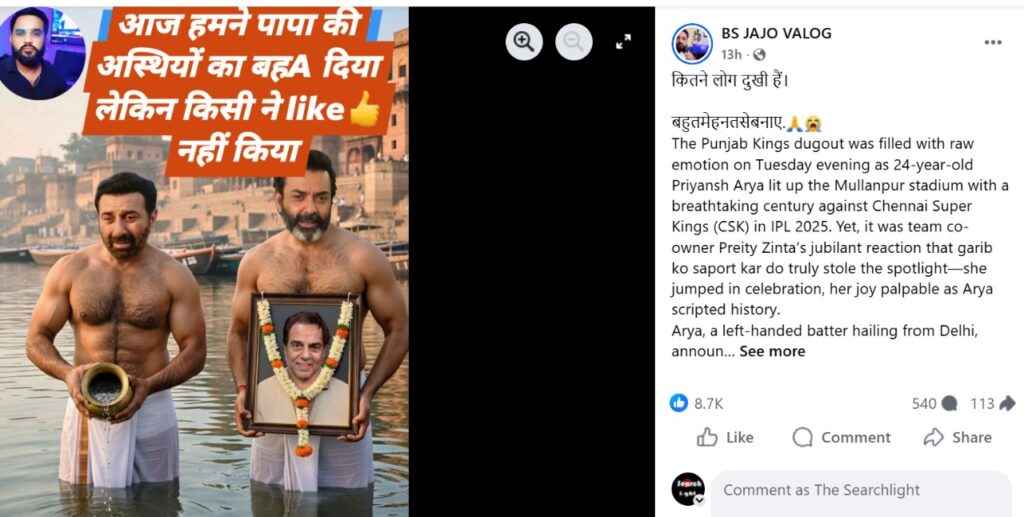Viewport: 1024px width, 517px height.
Task: View the 540 comments count
Action: (934, 403)
